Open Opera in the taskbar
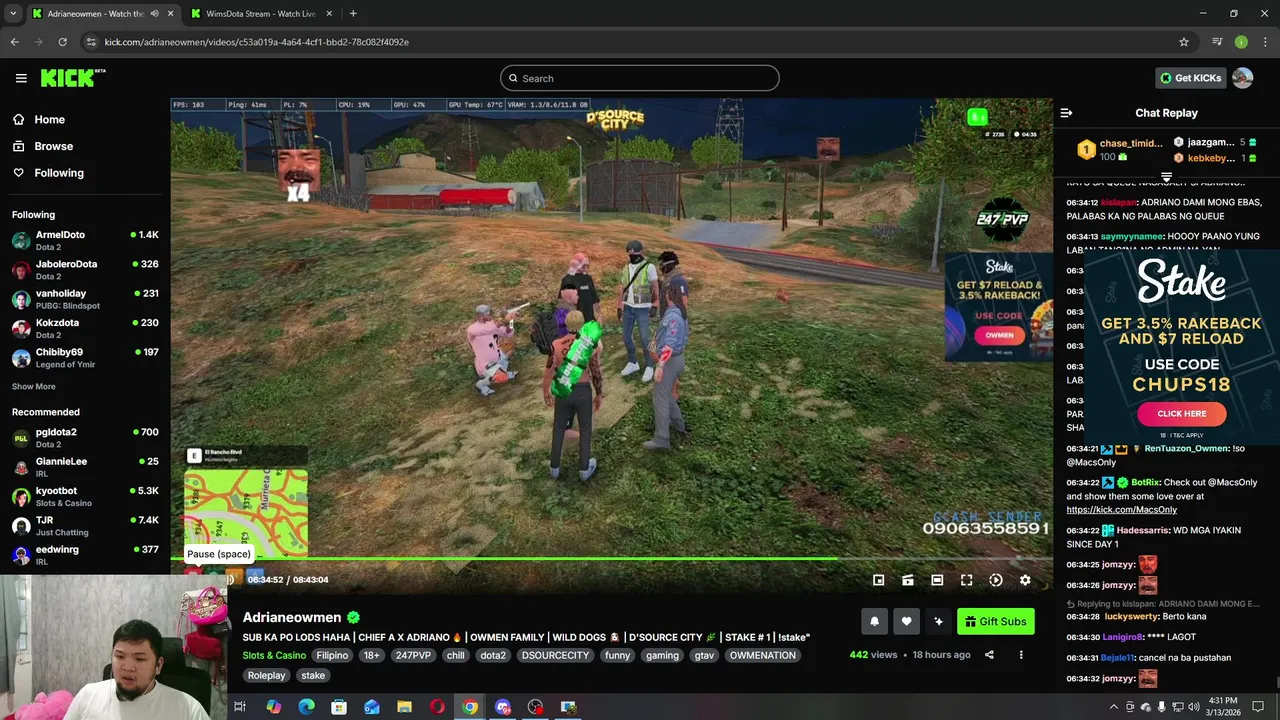Viewport: 1280px width, 720px height. (437, 707)
